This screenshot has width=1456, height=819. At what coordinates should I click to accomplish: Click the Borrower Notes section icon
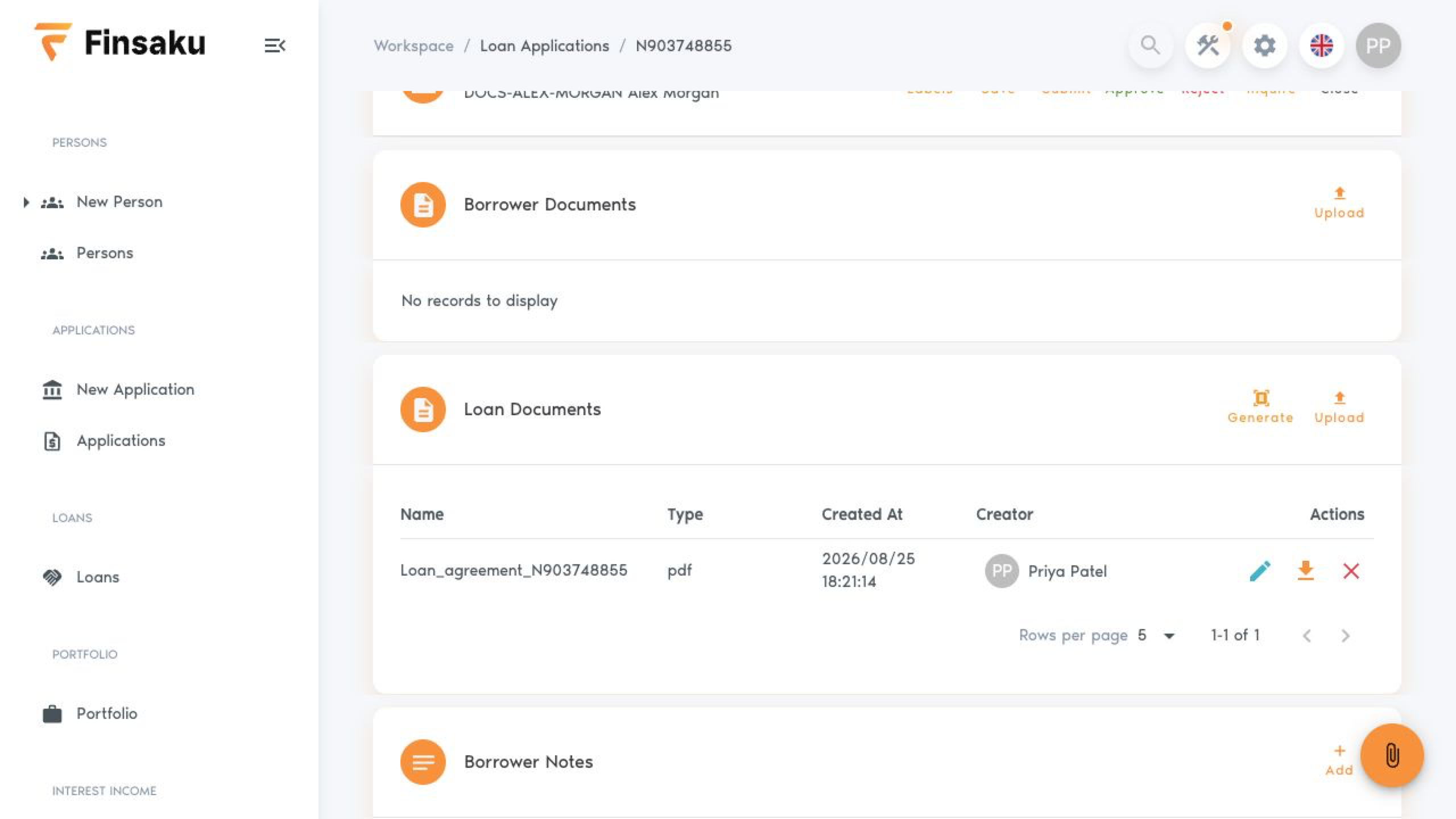pyautogui.click(x=423, y=762)
